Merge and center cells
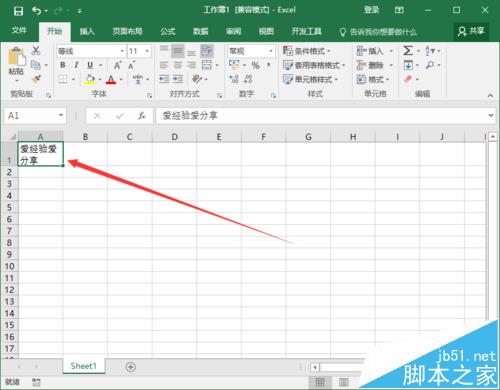Image resolution: width=500 pixels, height=390 pixels. (207, 65)
